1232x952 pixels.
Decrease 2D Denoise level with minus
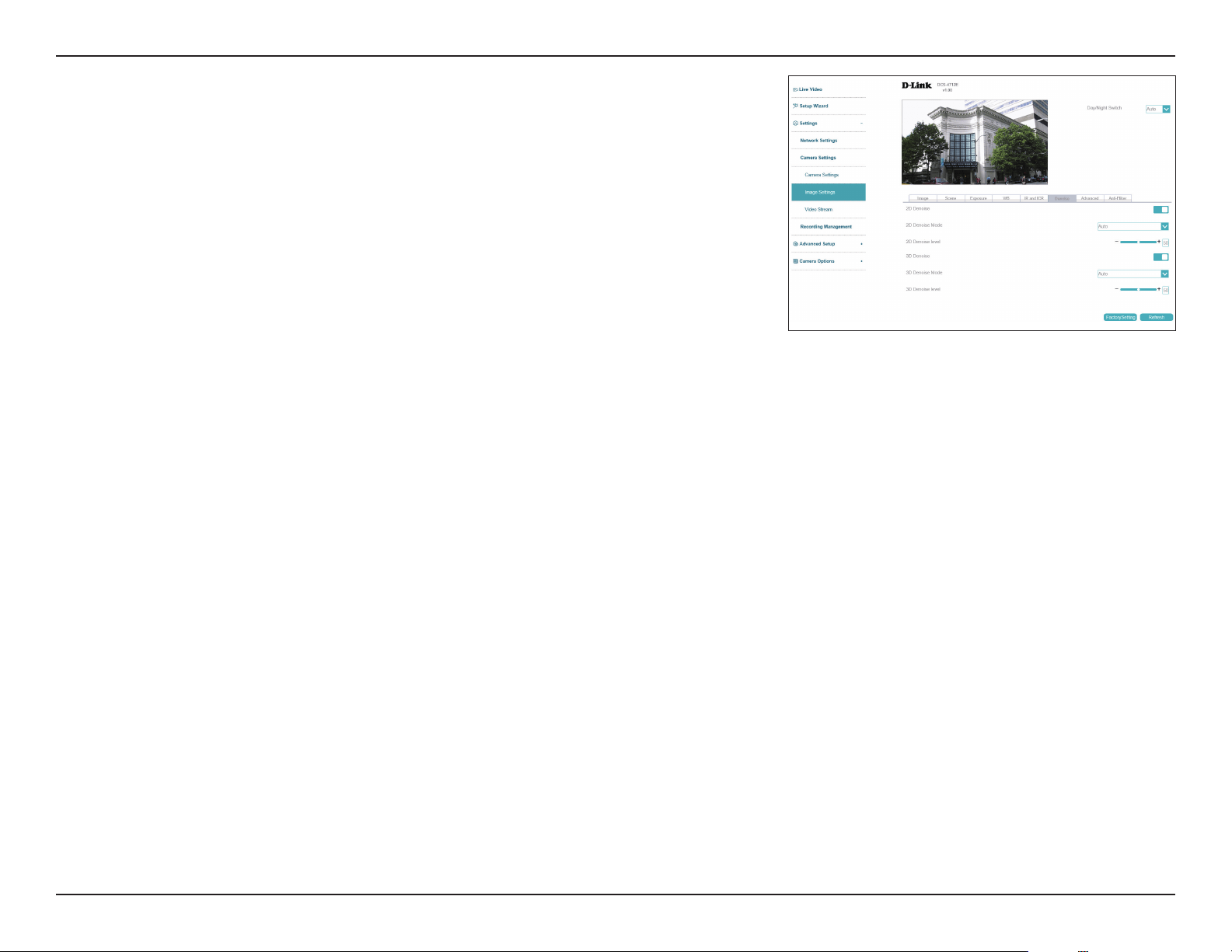coord(1116,242)
